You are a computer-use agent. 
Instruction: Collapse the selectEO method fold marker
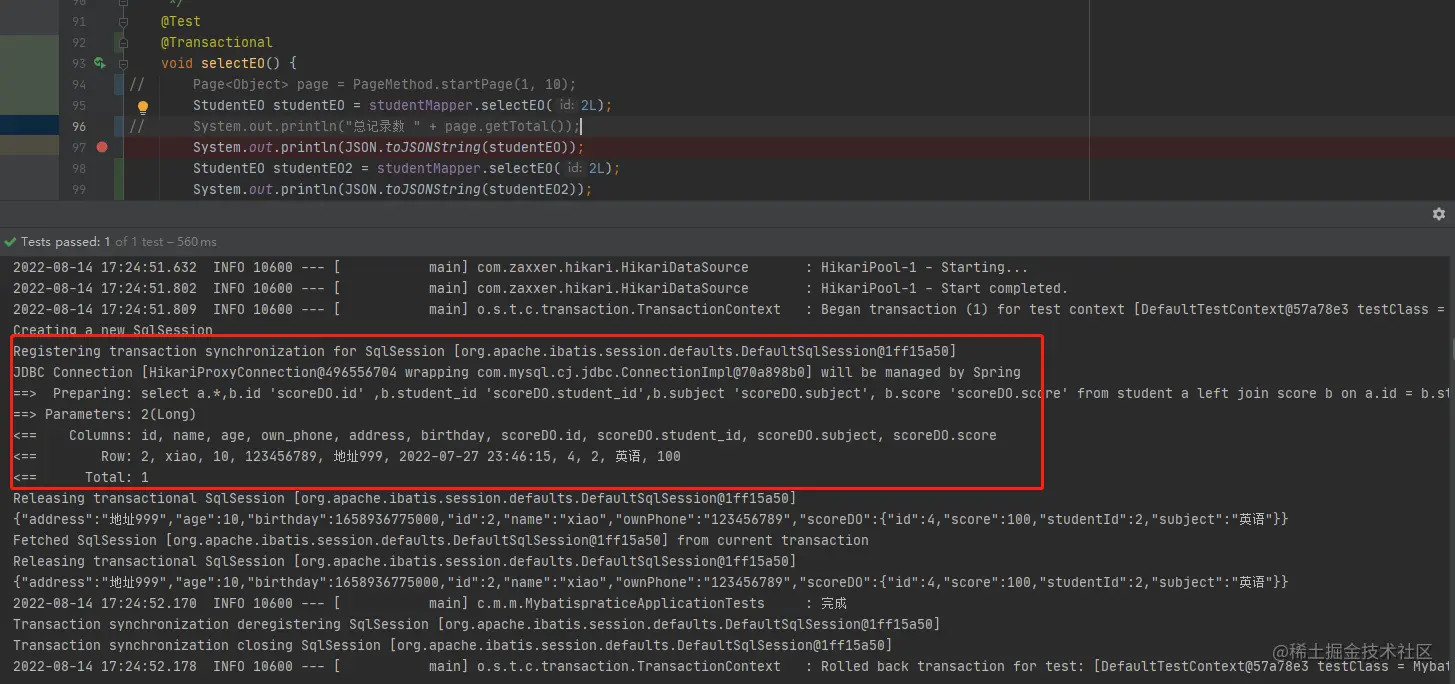pos(123,63)
